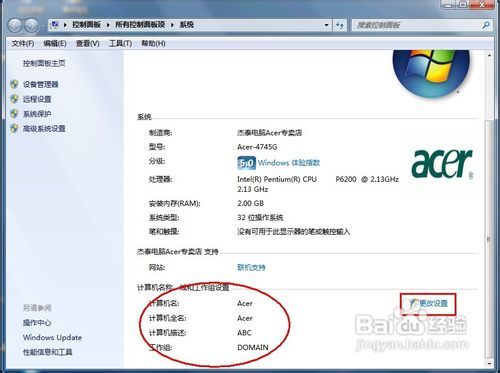The height and width of the screenshot is (373, 500).
Task: Open the Windows 体验指数 link
Action: (x=289, y=163)
